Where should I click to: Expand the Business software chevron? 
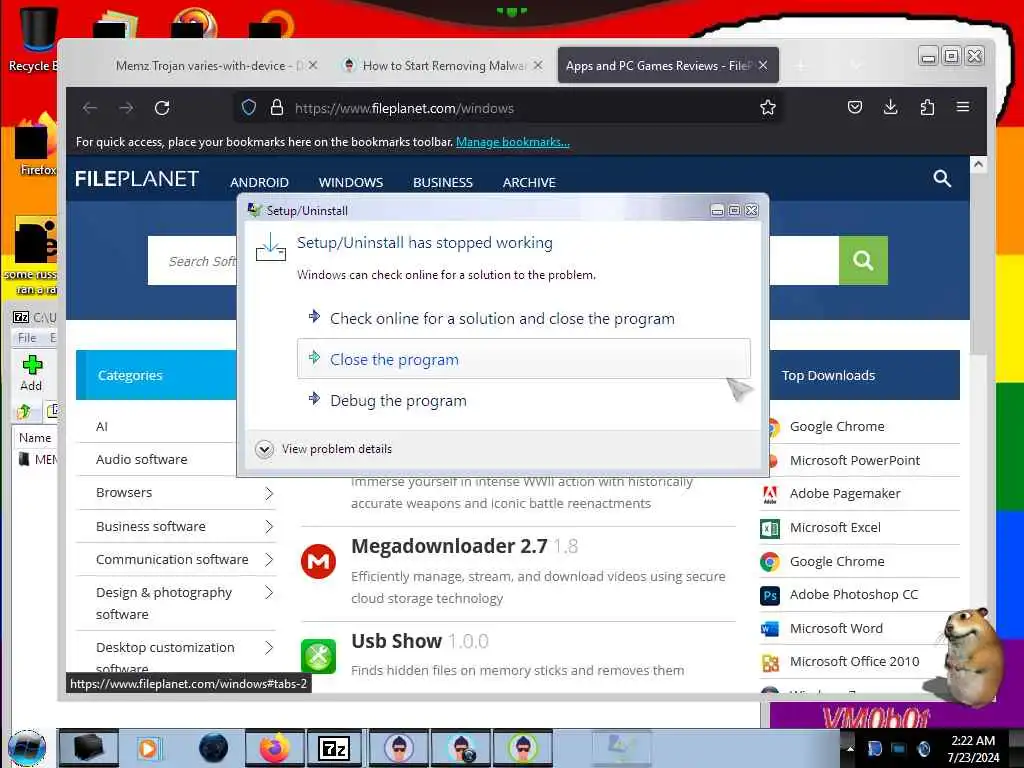coord(269,526)
